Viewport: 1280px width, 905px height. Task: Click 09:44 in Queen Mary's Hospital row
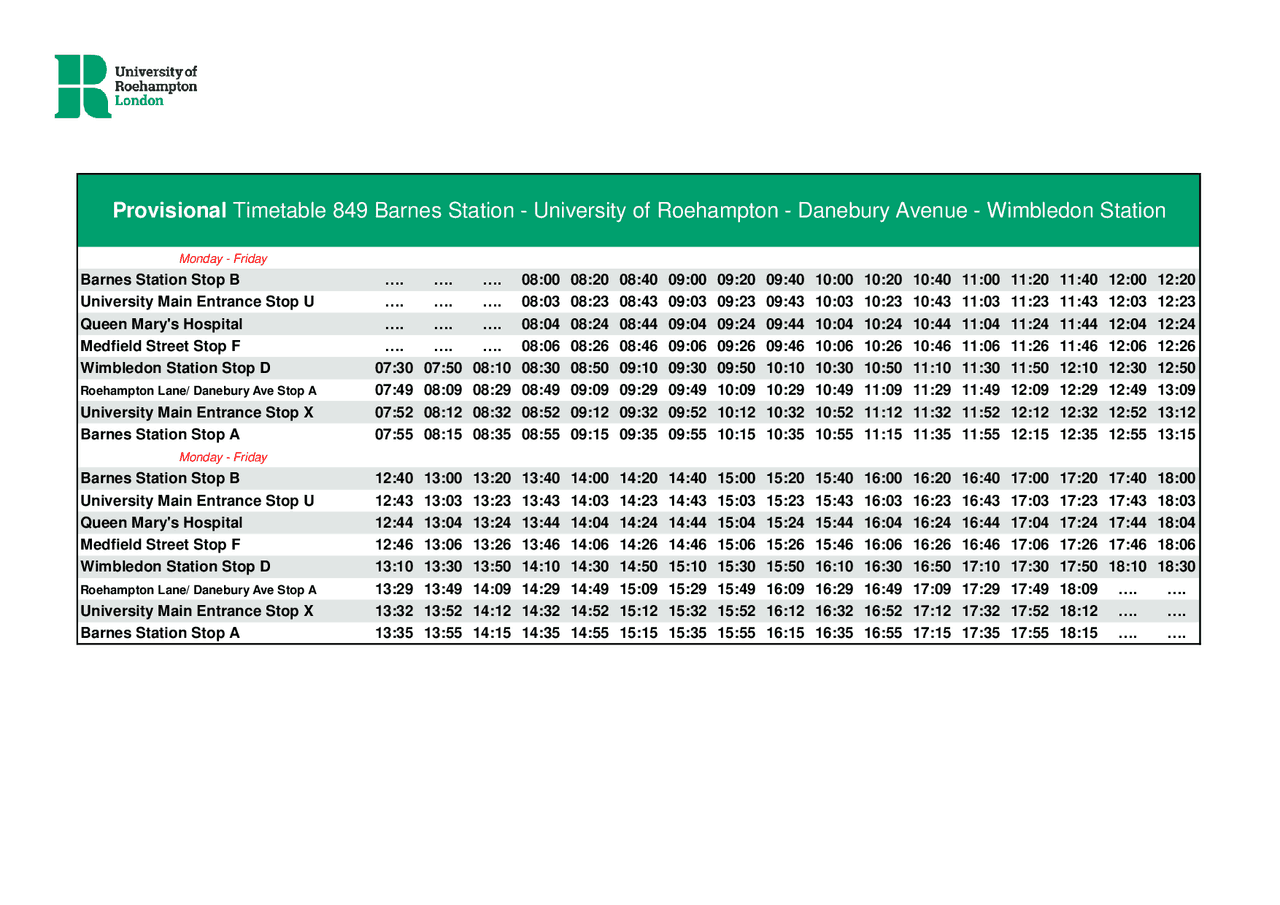[x=786, y=324]
